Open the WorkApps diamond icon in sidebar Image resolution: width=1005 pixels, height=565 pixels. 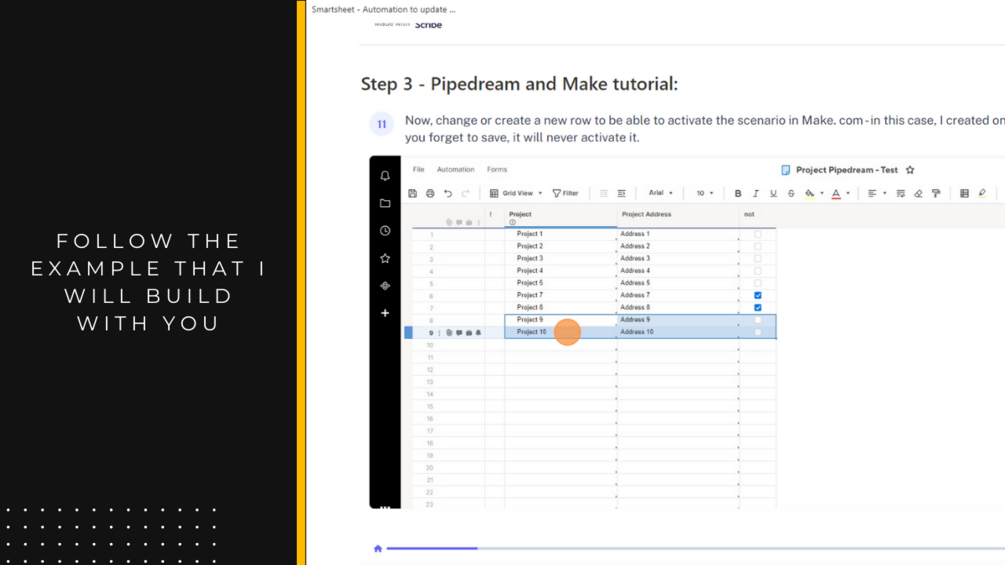(385, 286)
